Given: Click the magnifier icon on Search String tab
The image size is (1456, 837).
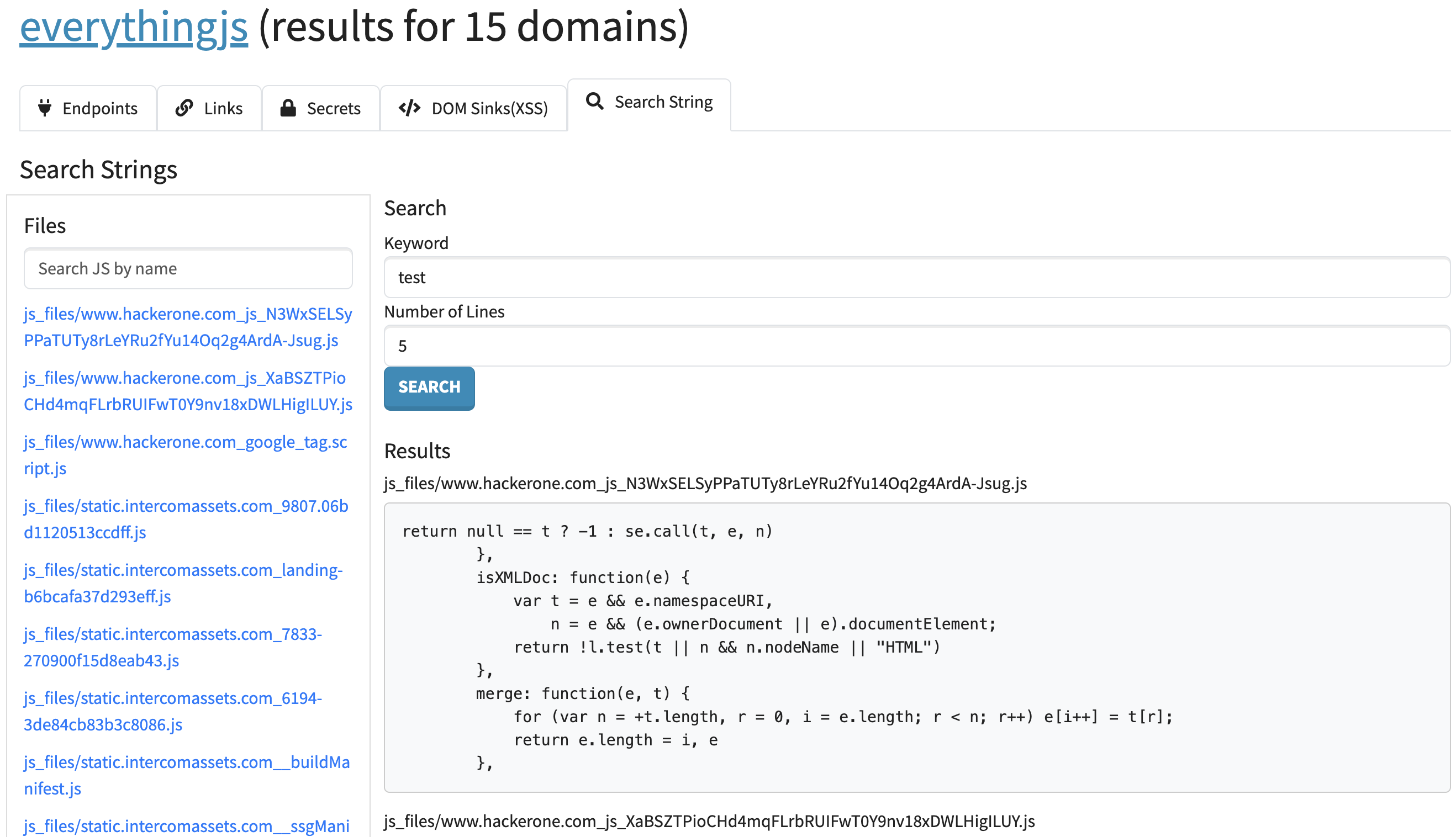Looking at the screenshot, I should click(594, 101).
